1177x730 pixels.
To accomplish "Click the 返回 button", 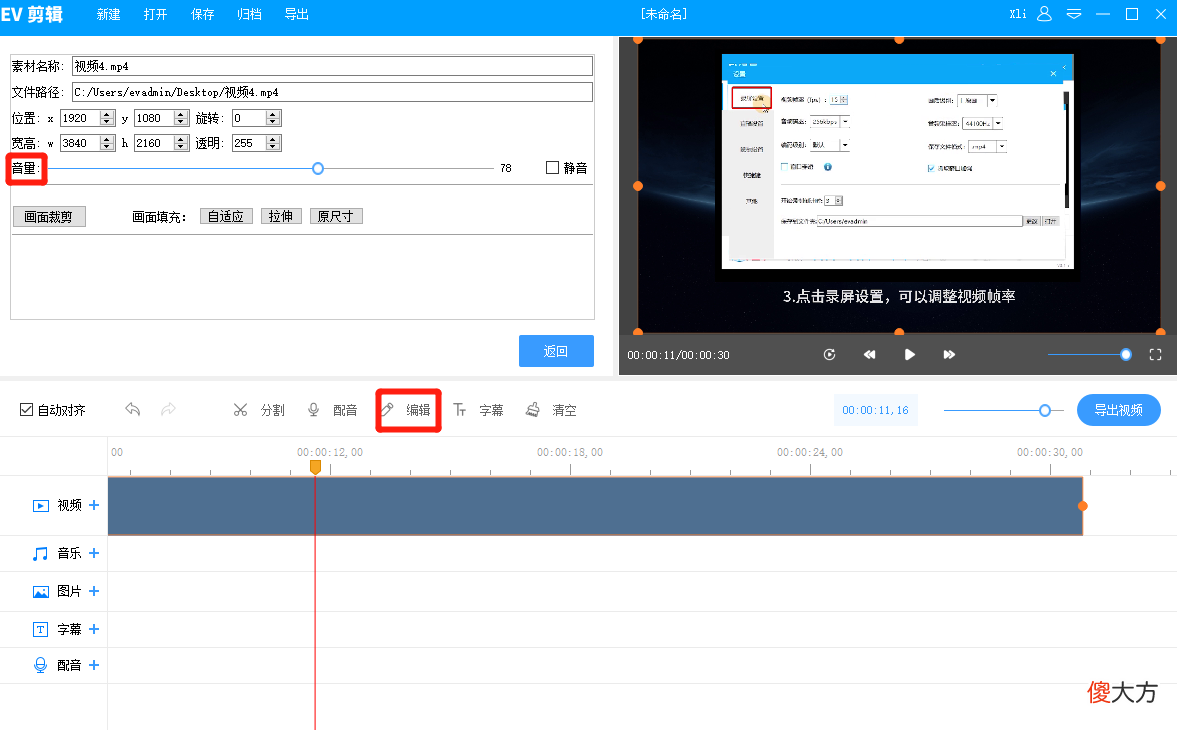I will point(556,351).
